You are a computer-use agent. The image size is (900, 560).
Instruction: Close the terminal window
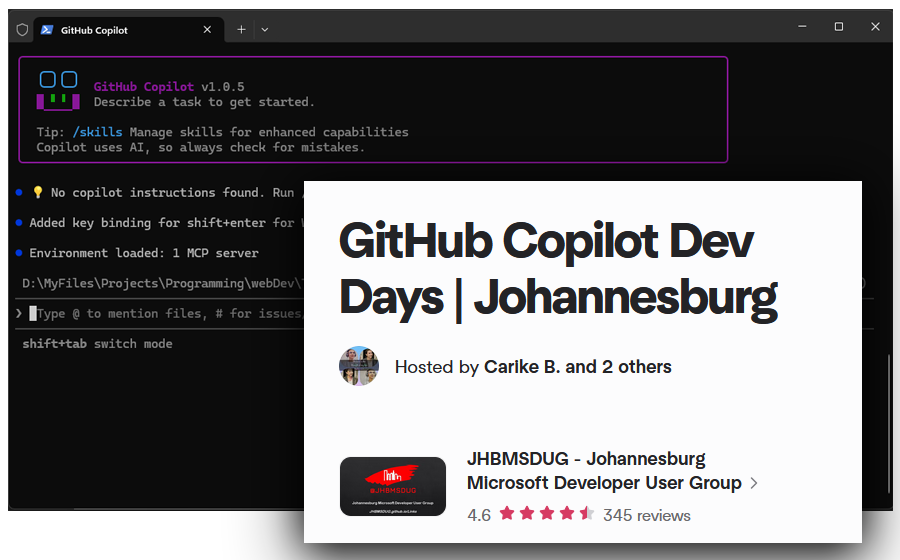tap(875, 26)
